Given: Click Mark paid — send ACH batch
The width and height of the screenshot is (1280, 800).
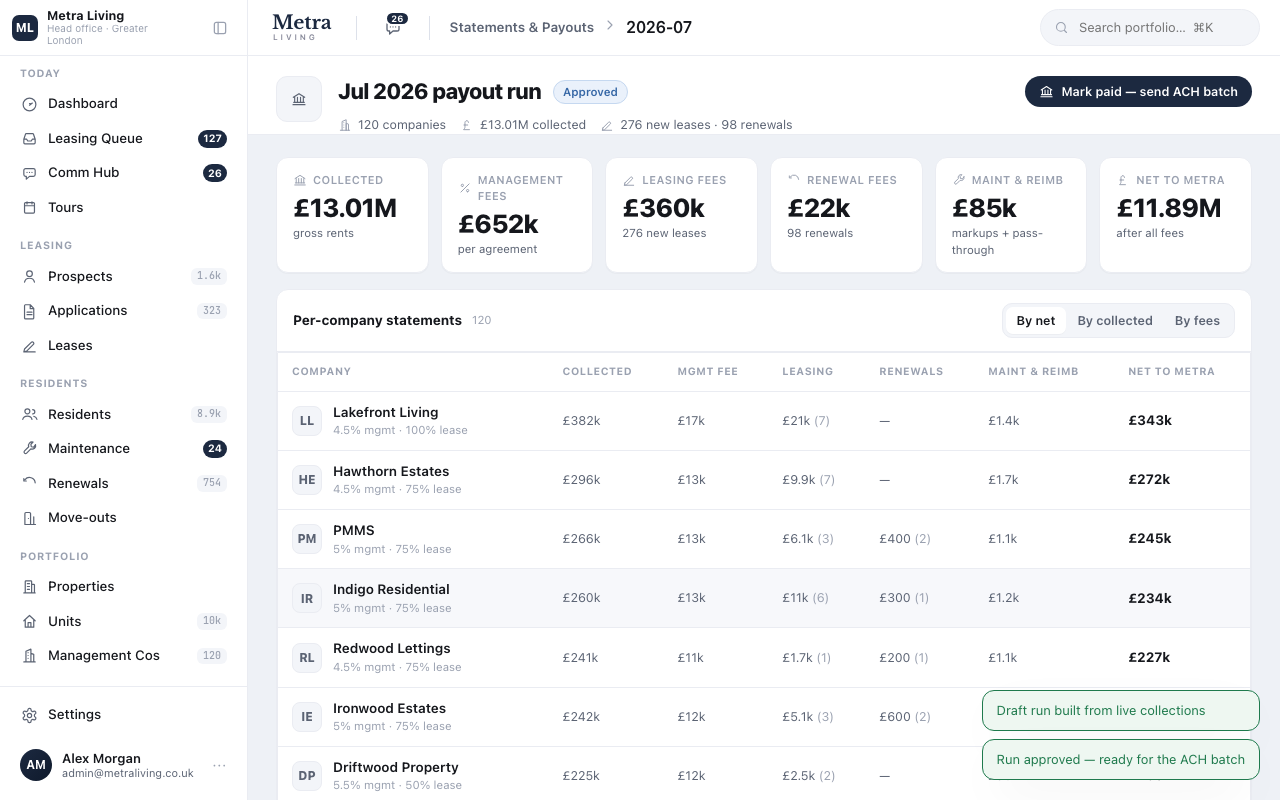Looking at the screenshot, I should [x=1138, y=91].
